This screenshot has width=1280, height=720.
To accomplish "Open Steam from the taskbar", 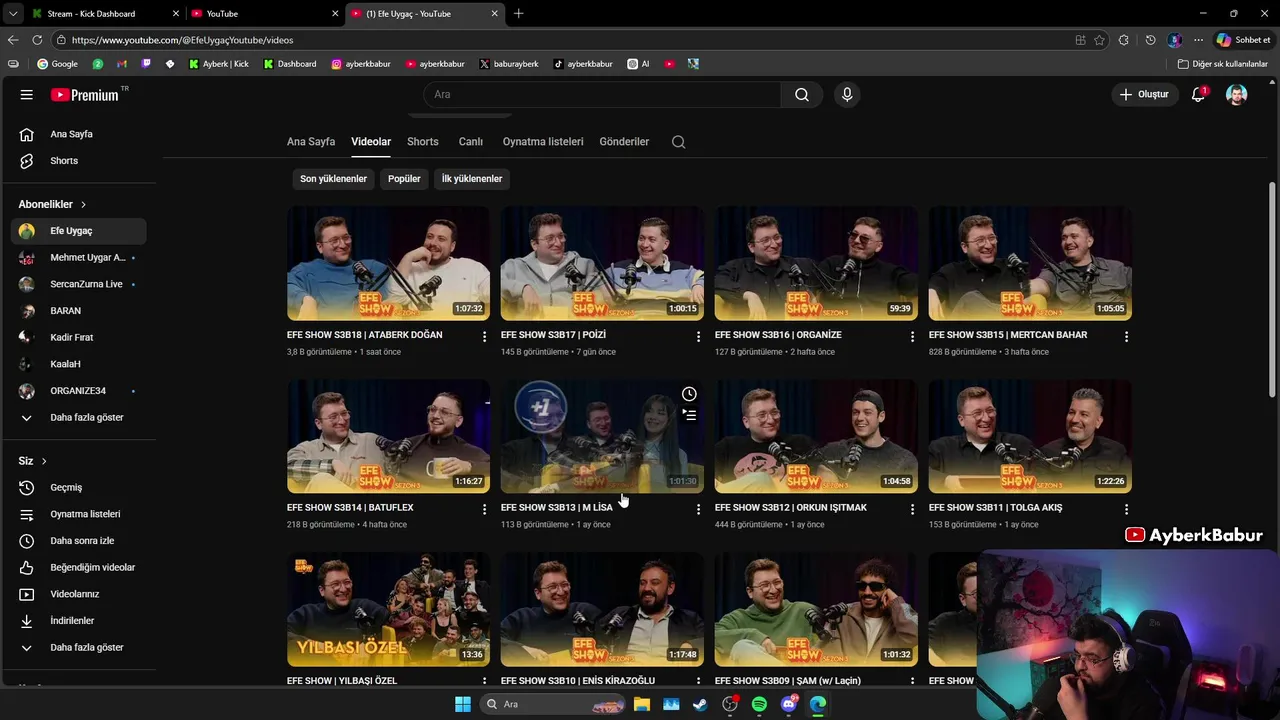I will pyautogui.click(x=700, y=704).
